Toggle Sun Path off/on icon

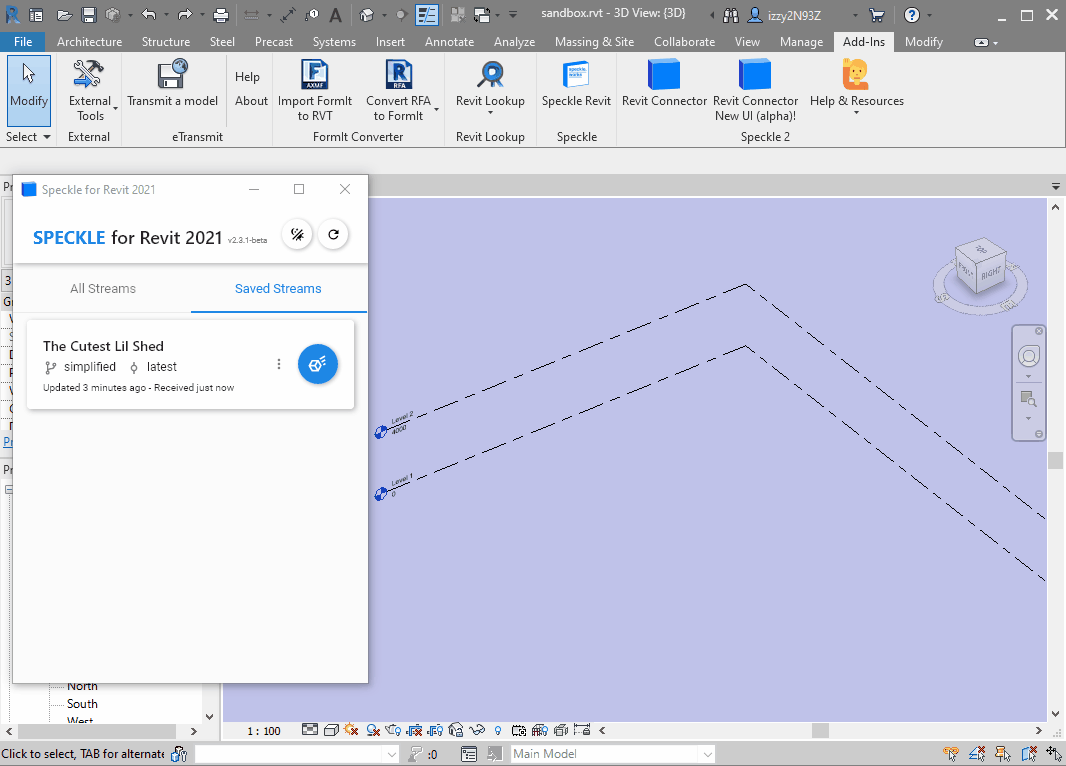(351, 730)
